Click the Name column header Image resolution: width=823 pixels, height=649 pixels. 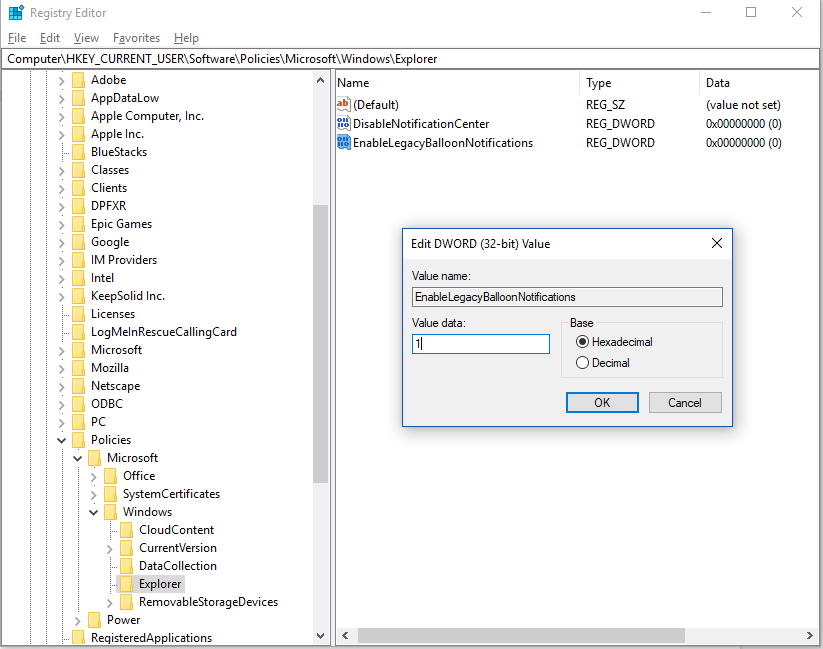458,83
